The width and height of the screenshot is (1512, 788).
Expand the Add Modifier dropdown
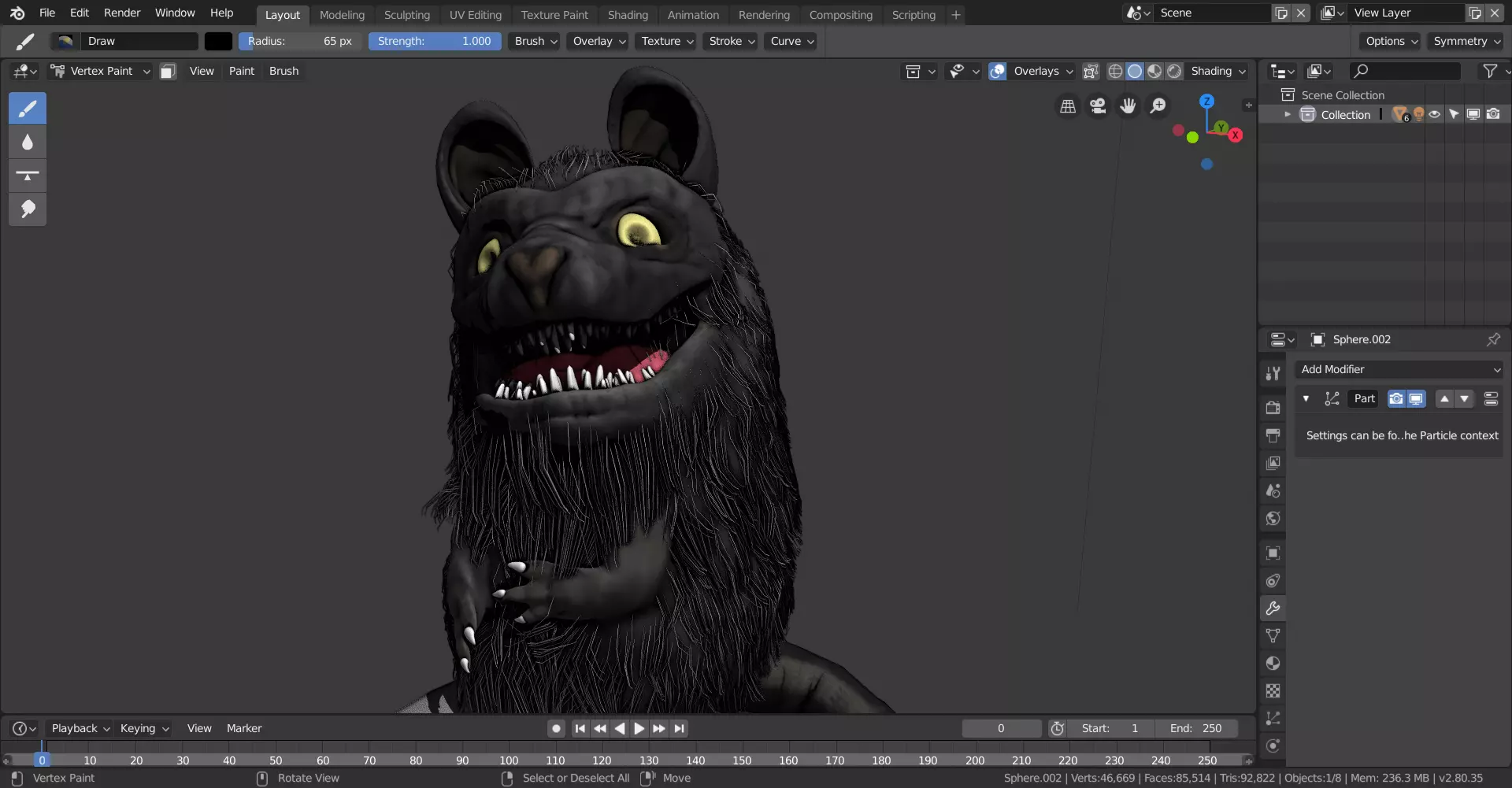(x=1399, y=369)
